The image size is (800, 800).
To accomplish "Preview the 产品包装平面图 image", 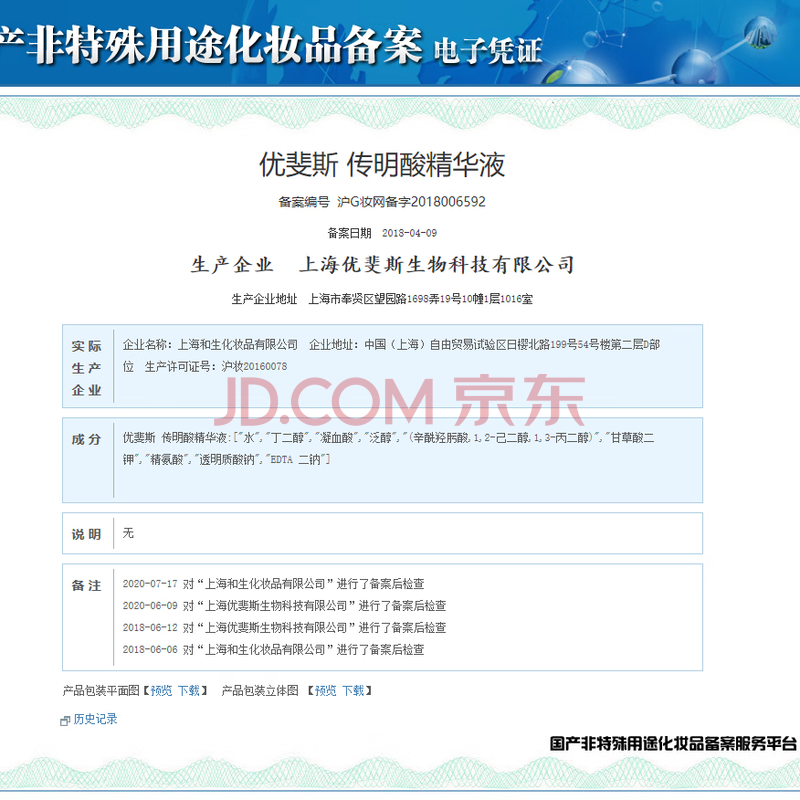I will point(161,690).
